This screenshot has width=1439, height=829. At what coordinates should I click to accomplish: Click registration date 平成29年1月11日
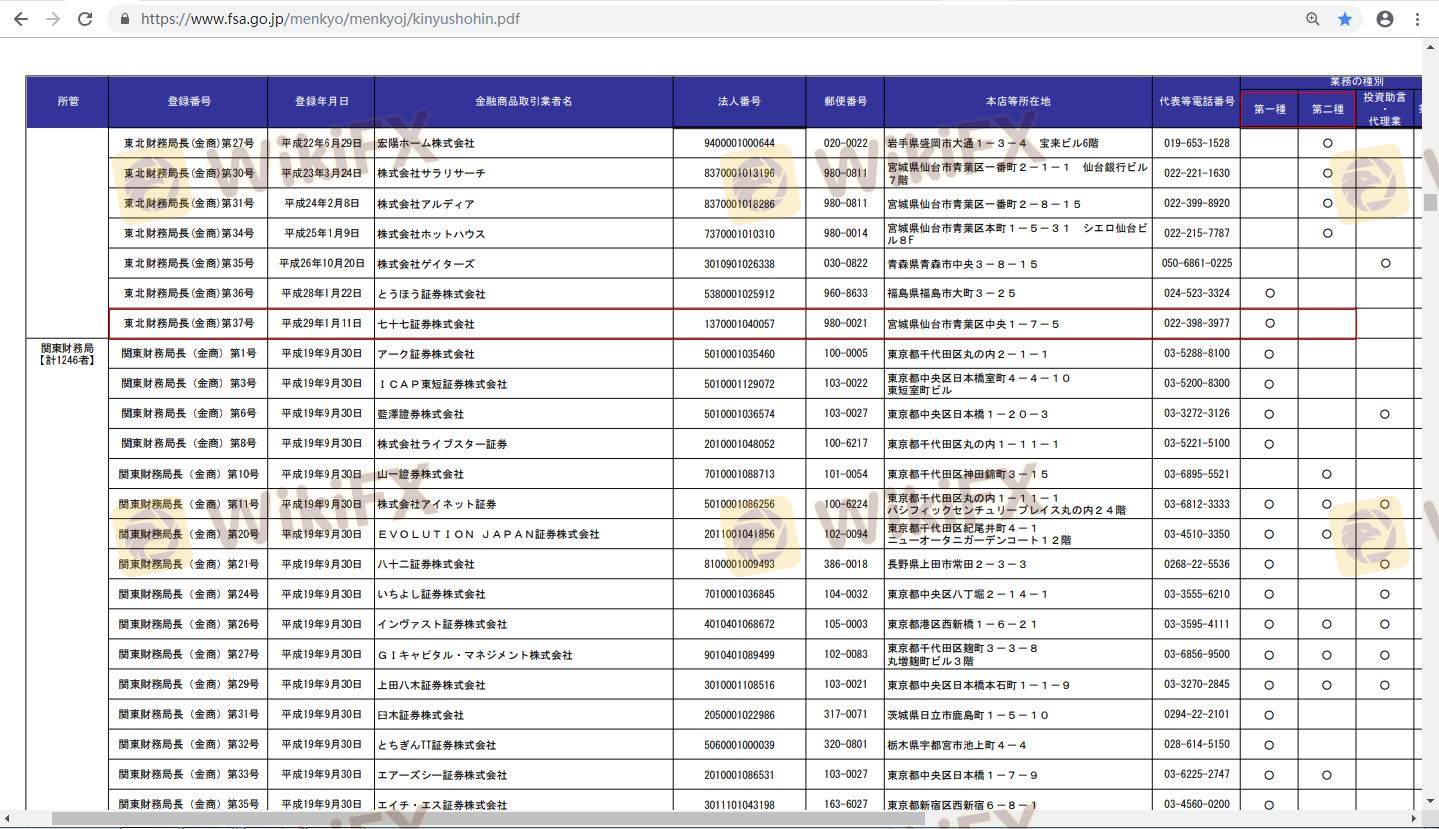(321, 324)
